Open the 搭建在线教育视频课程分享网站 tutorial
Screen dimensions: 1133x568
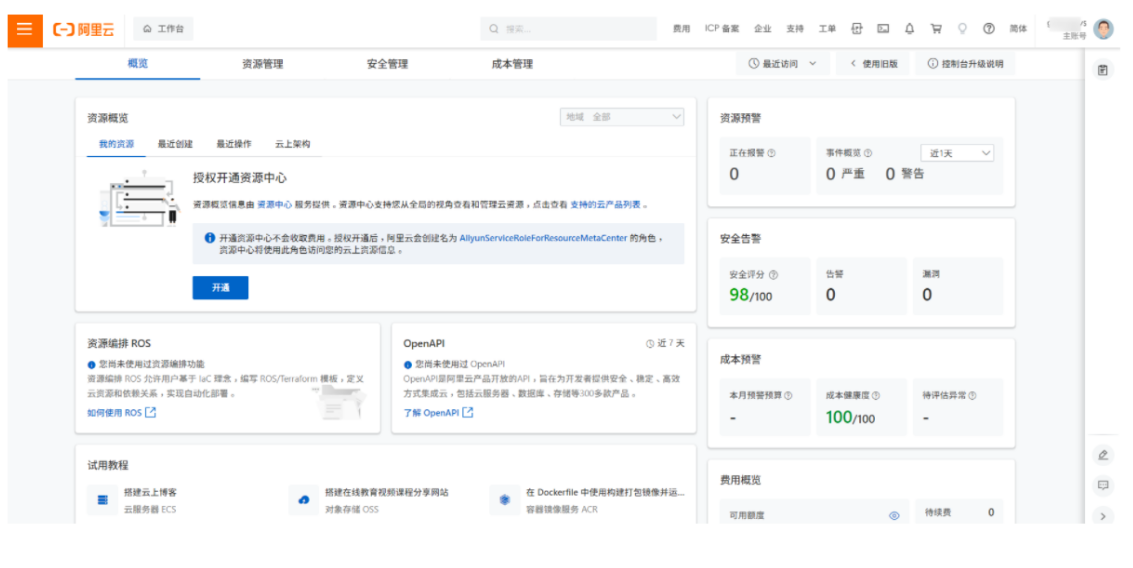(387, 492)
